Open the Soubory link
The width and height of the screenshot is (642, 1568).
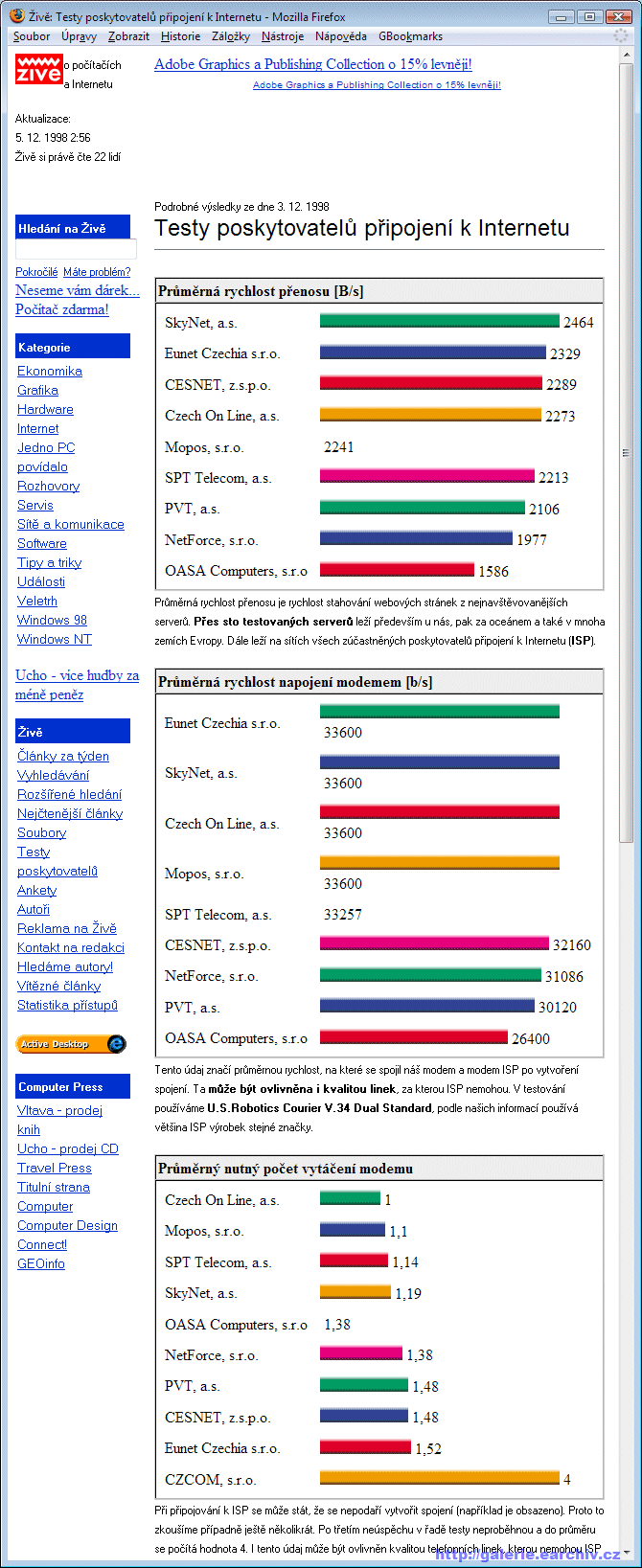[x=41, y=832]
